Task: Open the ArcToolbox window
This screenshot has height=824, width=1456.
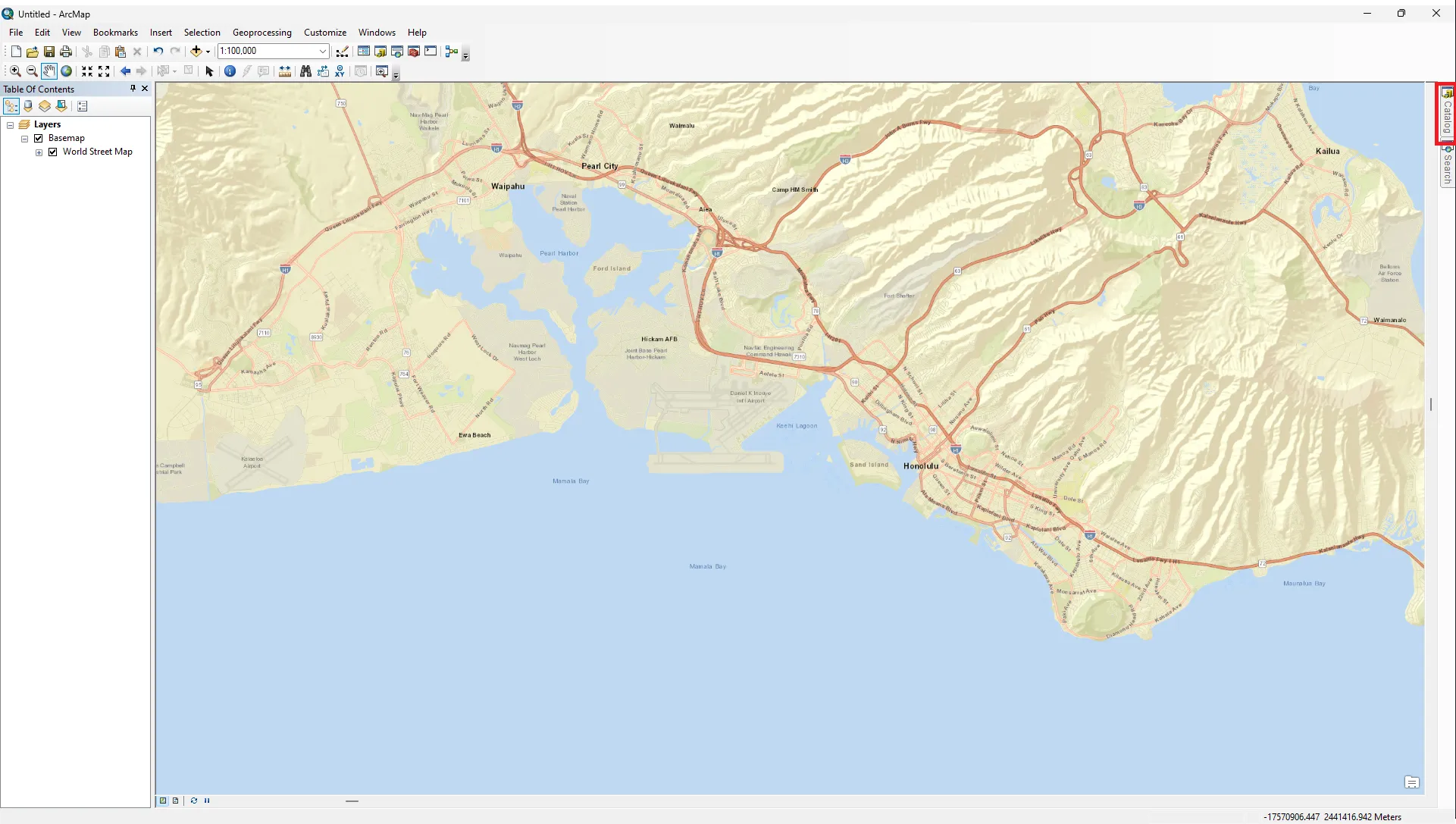Action: click(x=414, y=52)
